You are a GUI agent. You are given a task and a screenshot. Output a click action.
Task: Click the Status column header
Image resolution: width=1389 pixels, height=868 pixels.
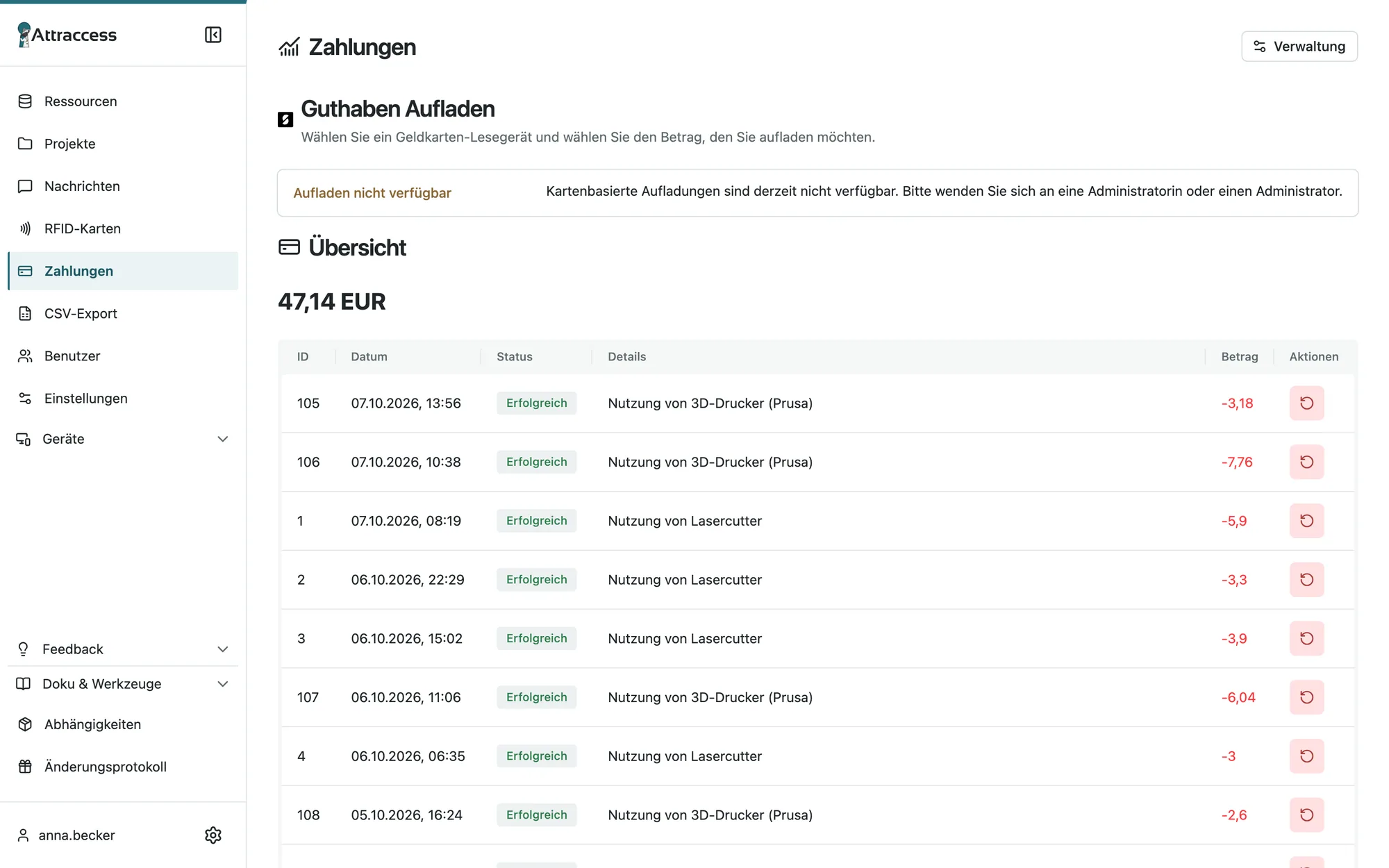point(514,356)
